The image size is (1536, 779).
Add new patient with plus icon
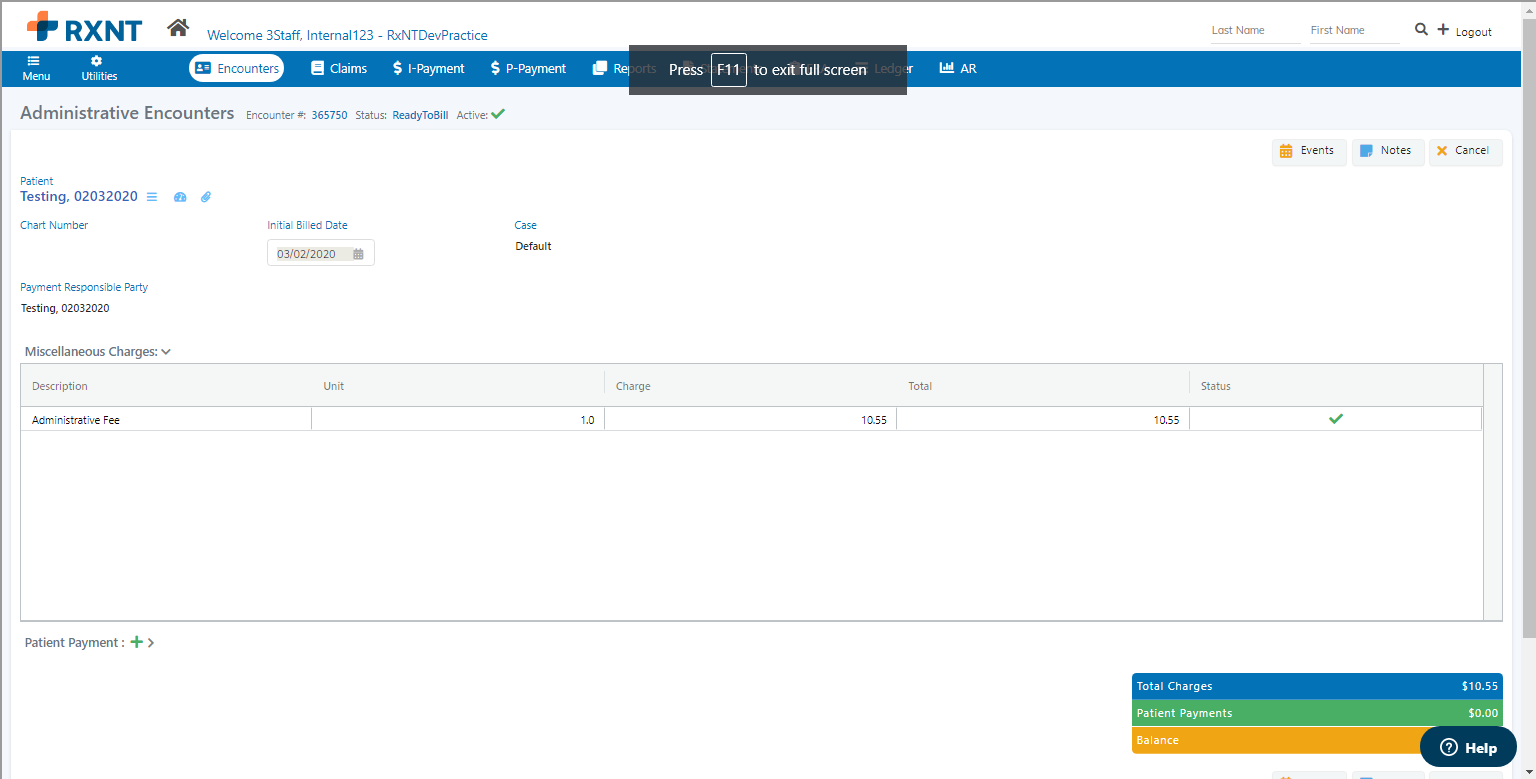click(1443, 30)
